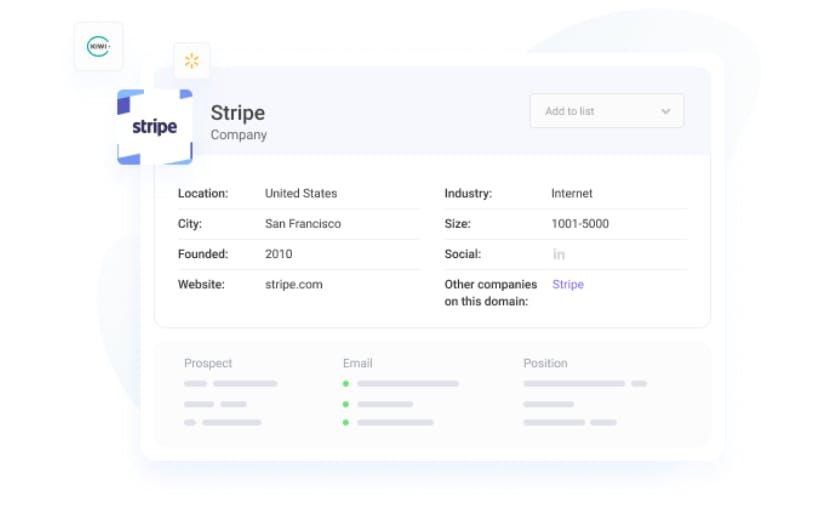Click the second green email status dot
The width and height of the screenshot is (830, 514).
tap(346, 404)
